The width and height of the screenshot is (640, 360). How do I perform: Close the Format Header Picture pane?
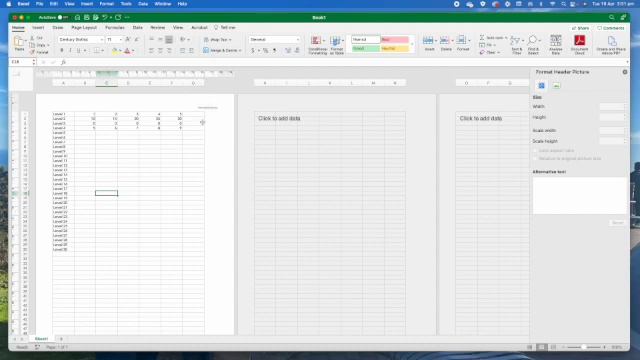[x=624, y=72]
